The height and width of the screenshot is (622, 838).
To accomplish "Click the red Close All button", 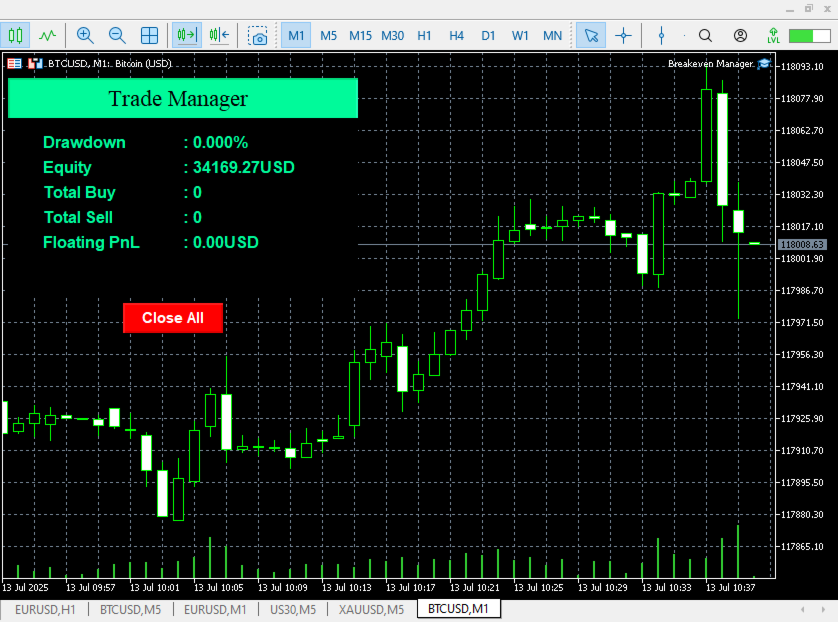I will [173, 318].
